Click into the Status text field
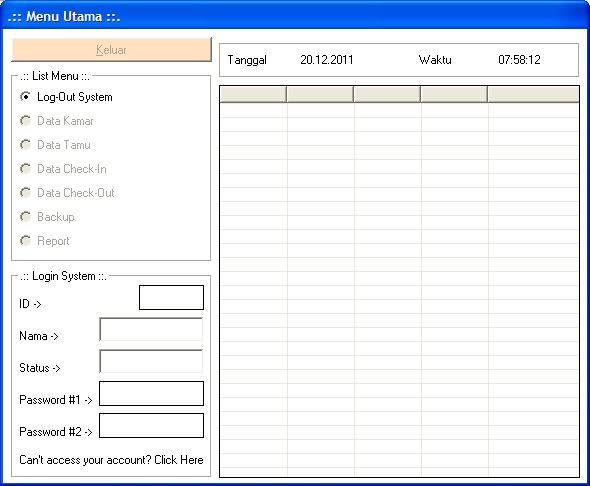The width and height of the screenshot is (590, 486). [151, 361]
